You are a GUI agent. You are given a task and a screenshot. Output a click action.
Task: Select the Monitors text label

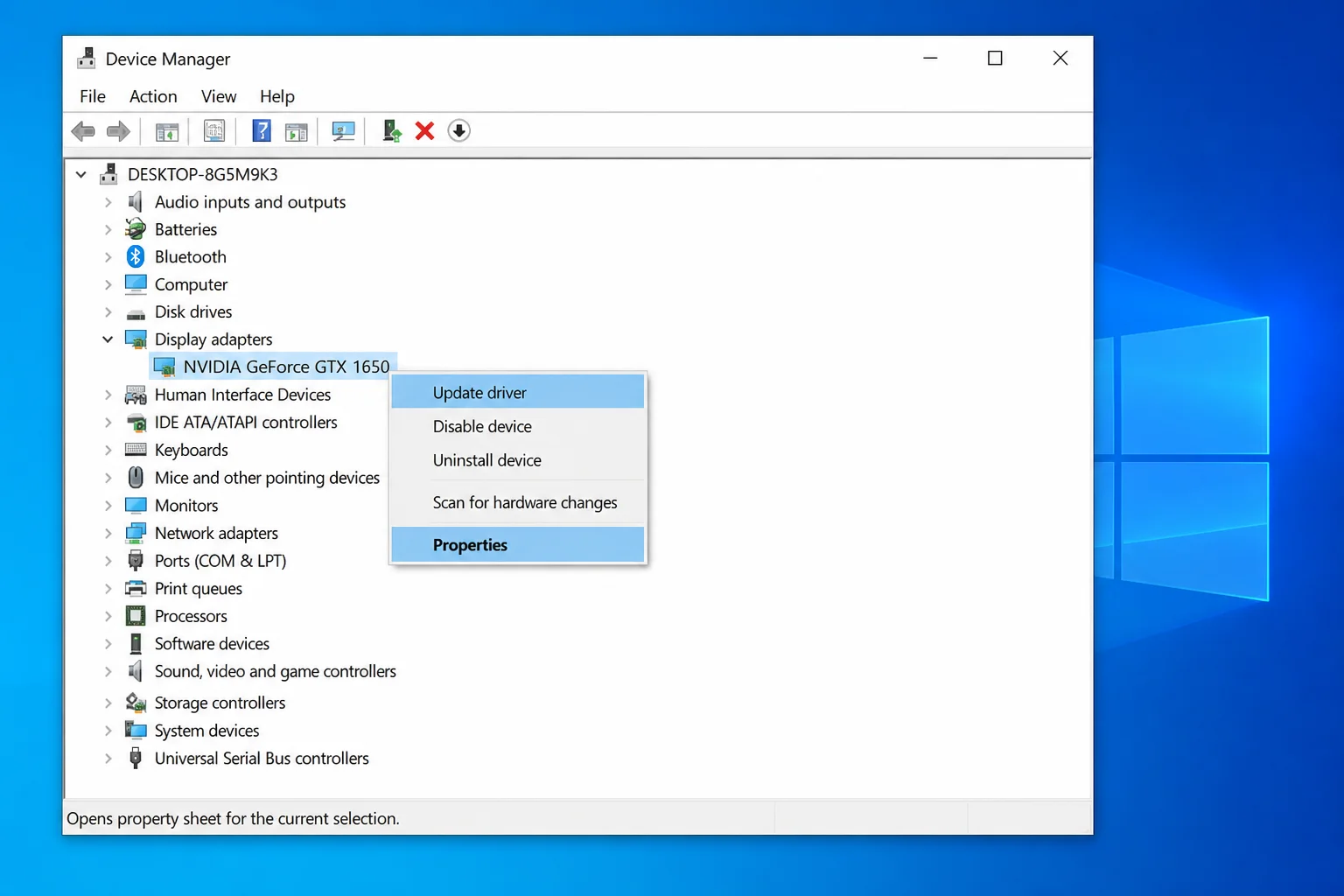pos(186,506)
